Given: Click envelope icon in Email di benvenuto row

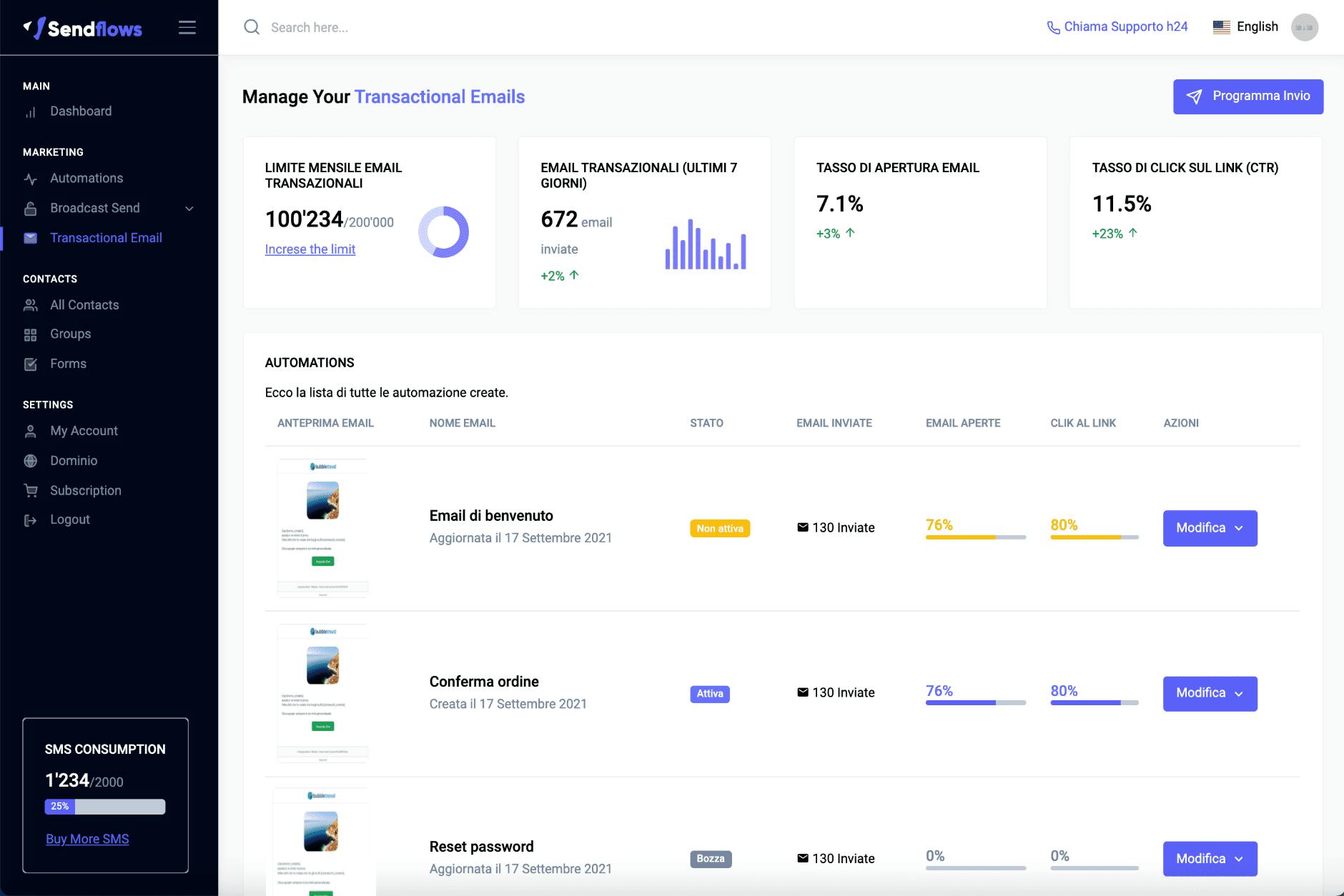Looking at the screenshot, I should click(x=803, y=527).
